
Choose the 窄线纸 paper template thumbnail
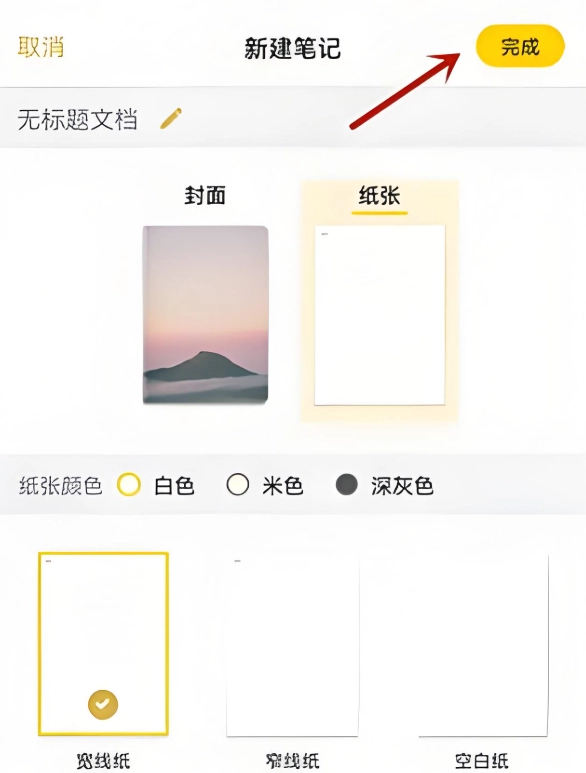(292, 645)
